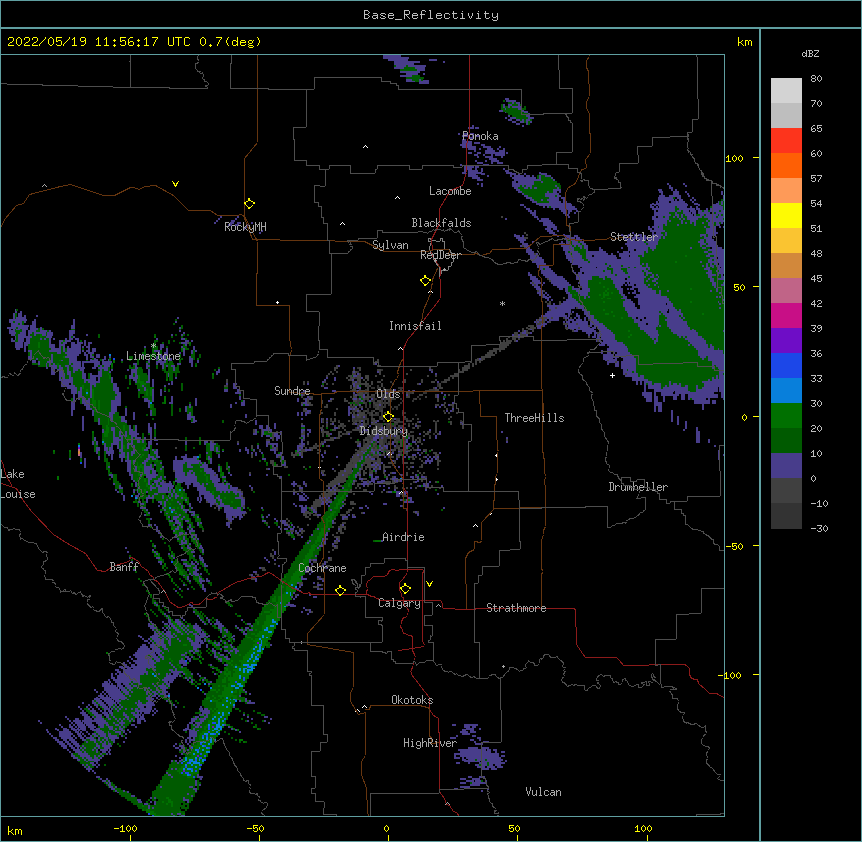This screenshot has height=842, width=862.
Task: Click the Didsbury town label
Action: (384, 431)
